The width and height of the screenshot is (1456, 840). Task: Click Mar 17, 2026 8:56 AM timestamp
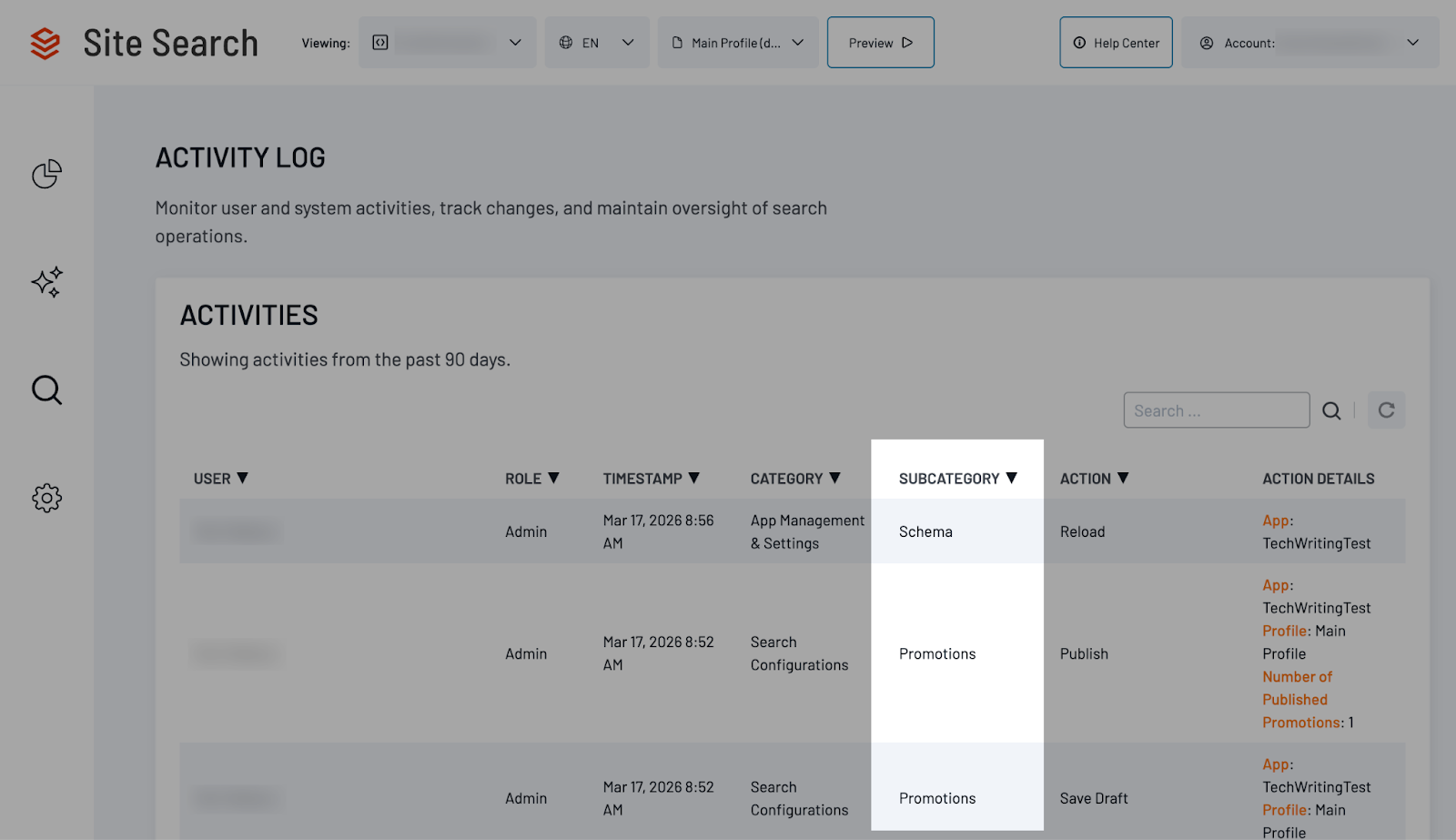(658, 531)
